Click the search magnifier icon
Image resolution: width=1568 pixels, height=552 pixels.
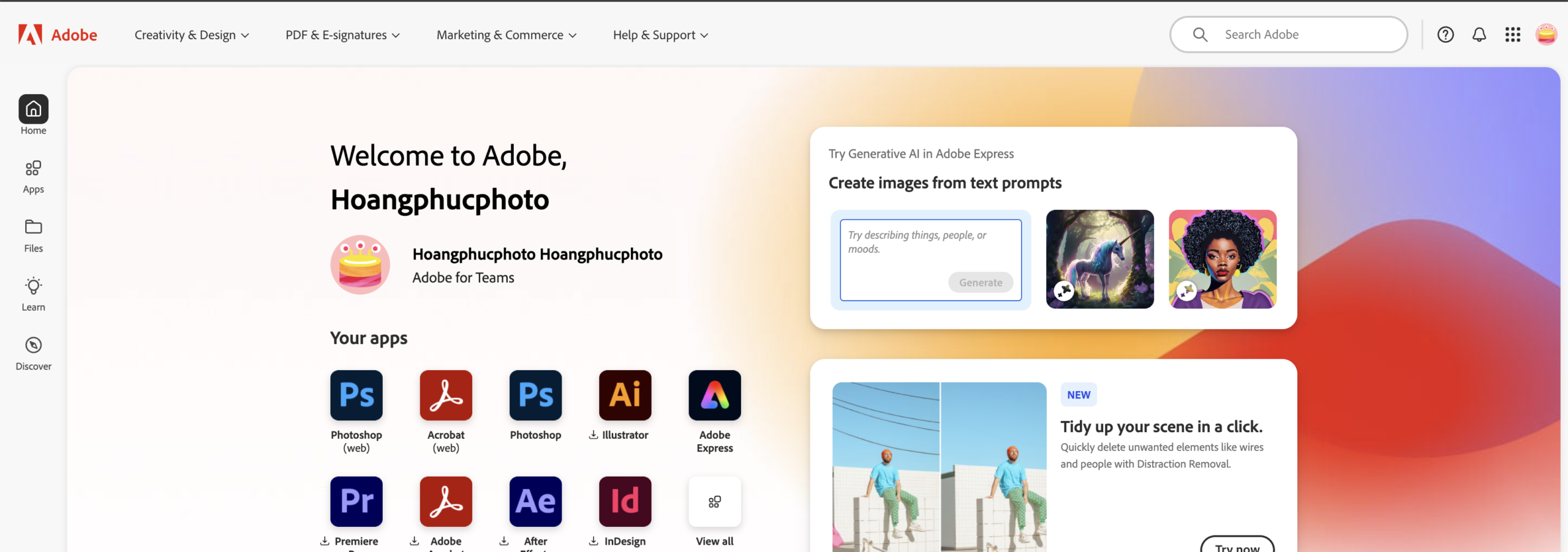click(1200, 35)
